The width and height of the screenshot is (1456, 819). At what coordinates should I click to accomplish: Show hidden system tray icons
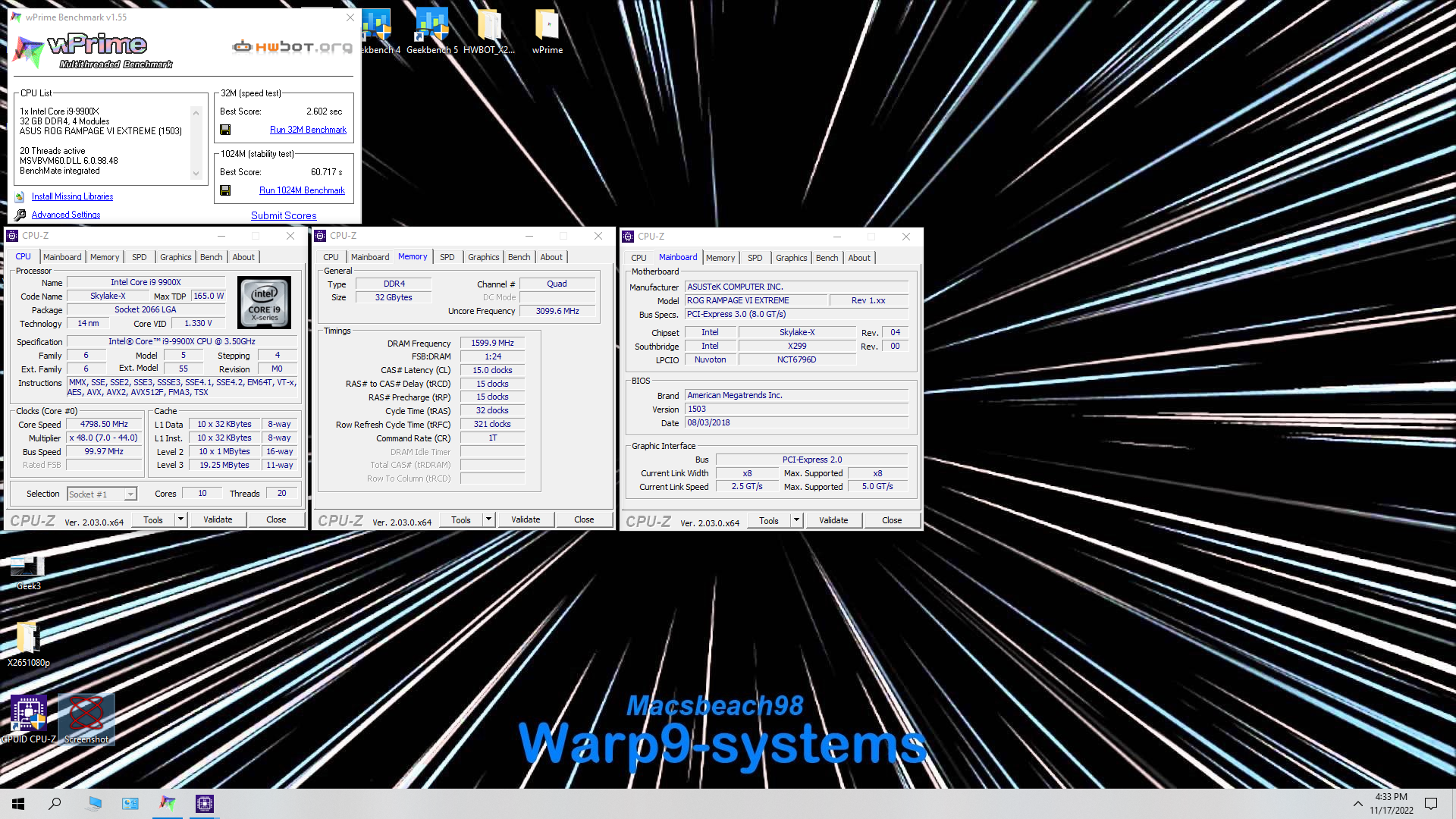(x=1357, y=804)
